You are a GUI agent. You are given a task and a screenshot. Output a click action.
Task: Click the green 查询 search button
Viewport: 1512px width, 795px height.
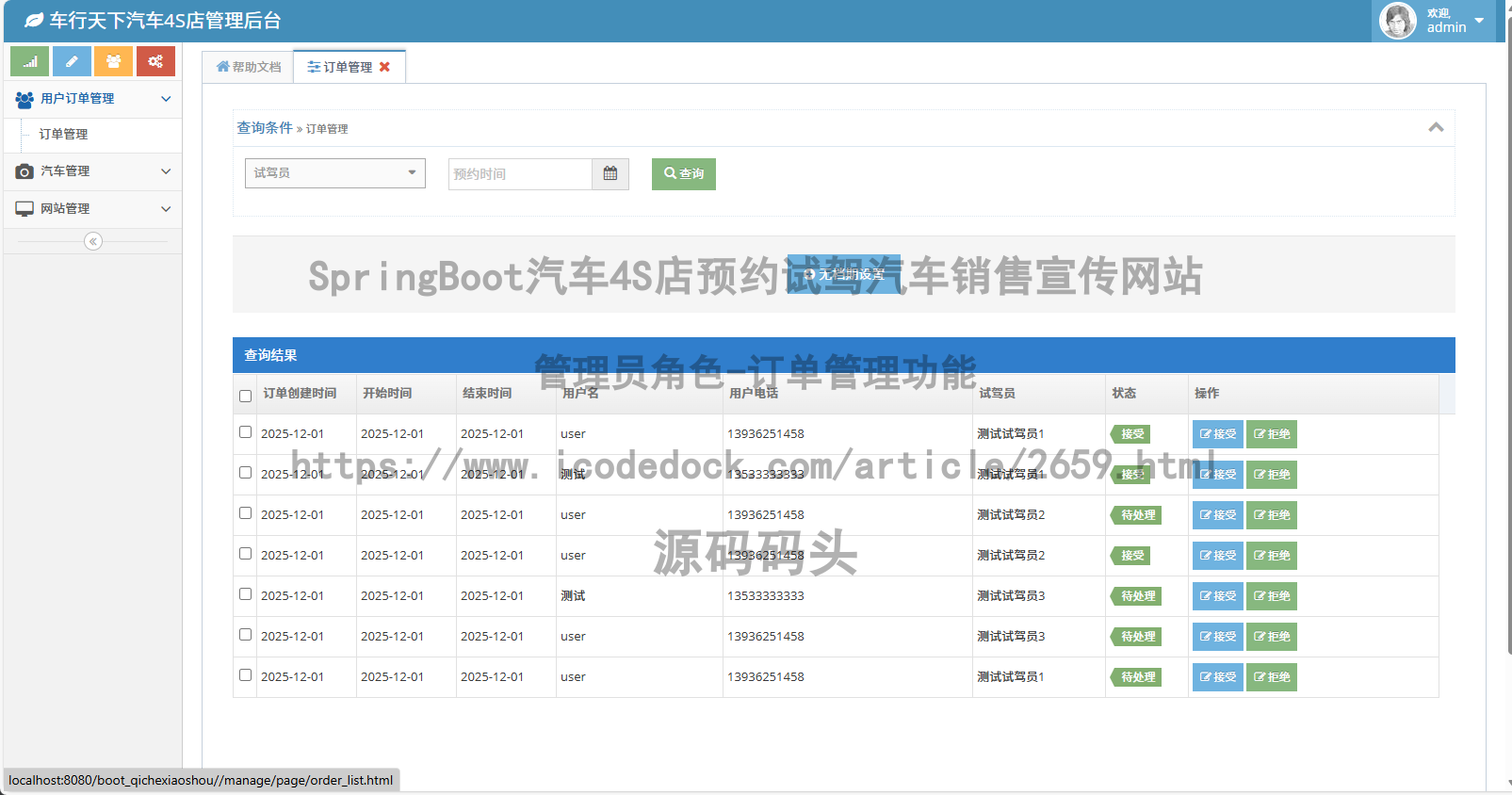tap(683, 173)
